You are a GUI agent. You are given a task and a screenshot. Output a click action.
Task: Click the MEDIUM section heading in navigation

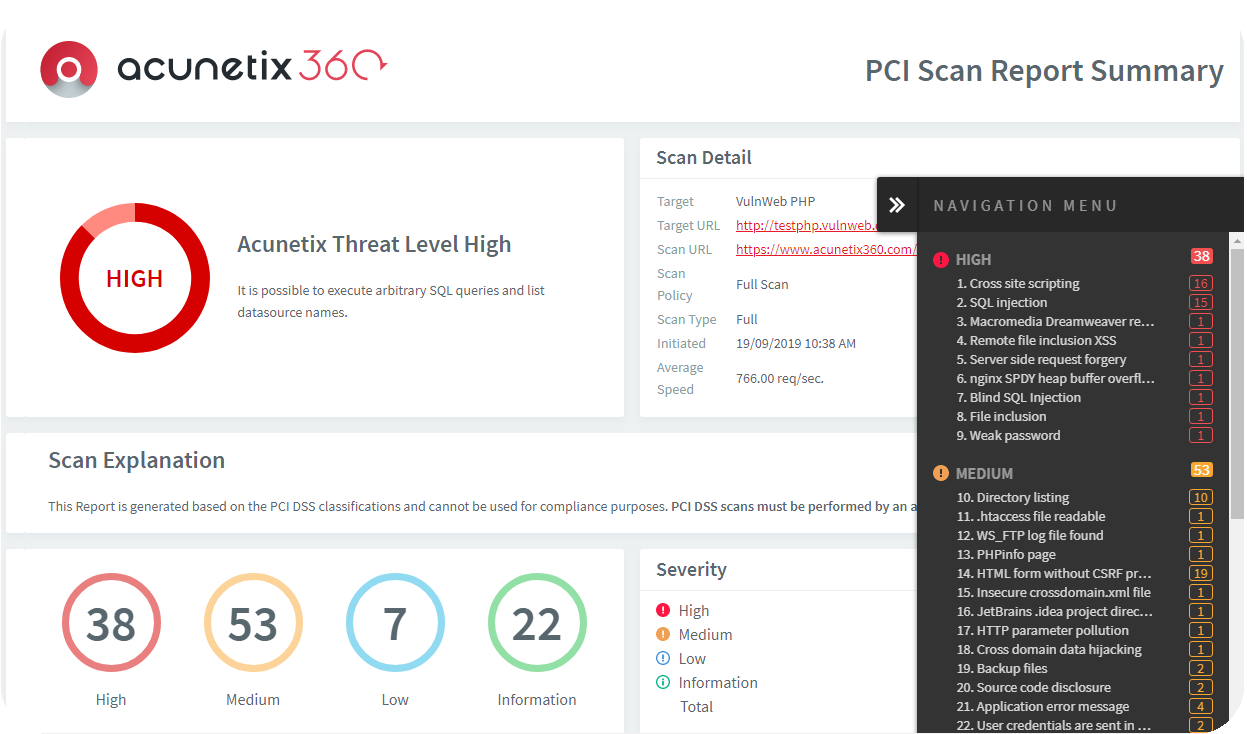[984, 473]
